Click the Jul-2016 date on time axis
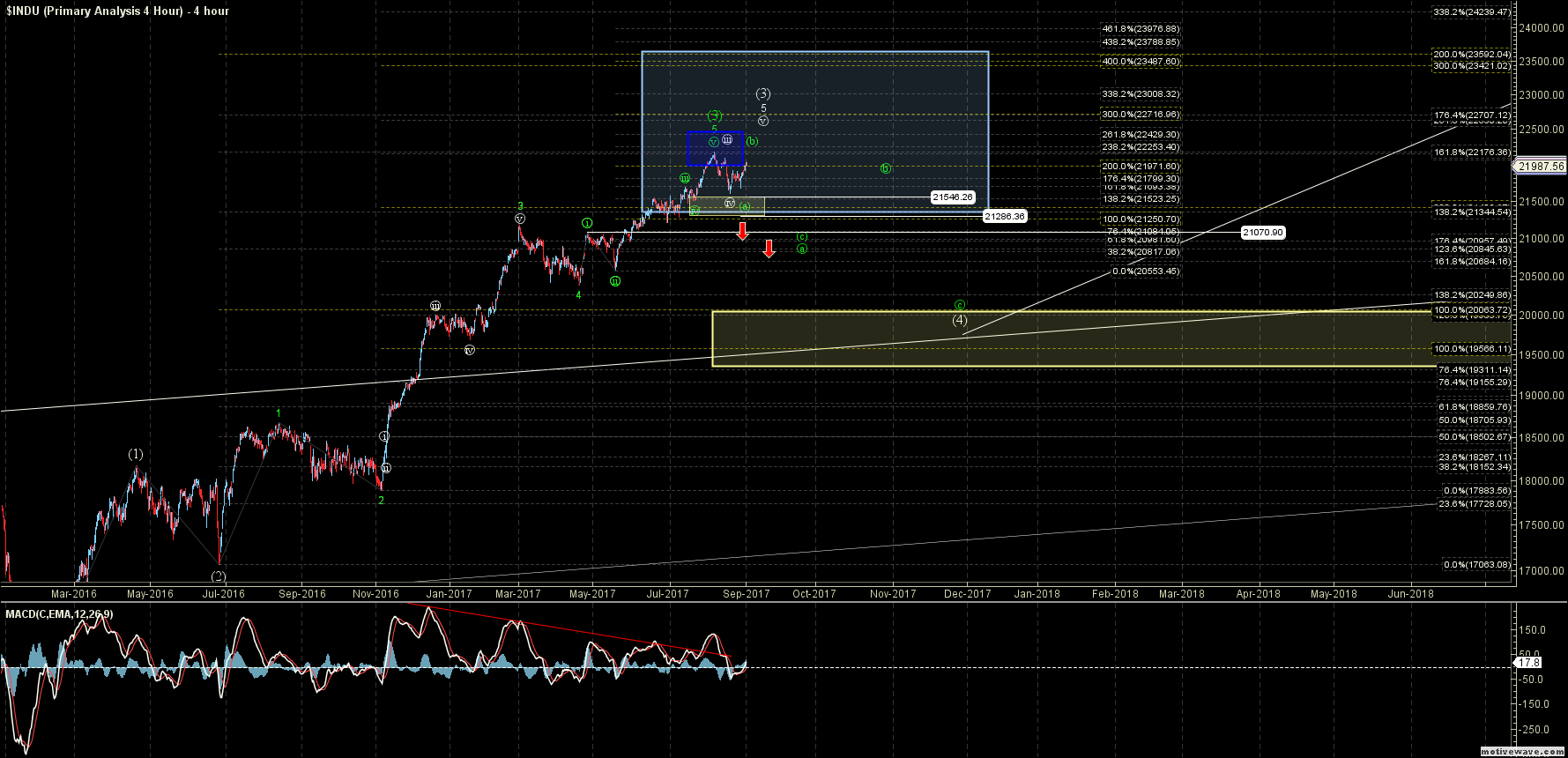The image size is (1568, 758). (x=224, y=594)
